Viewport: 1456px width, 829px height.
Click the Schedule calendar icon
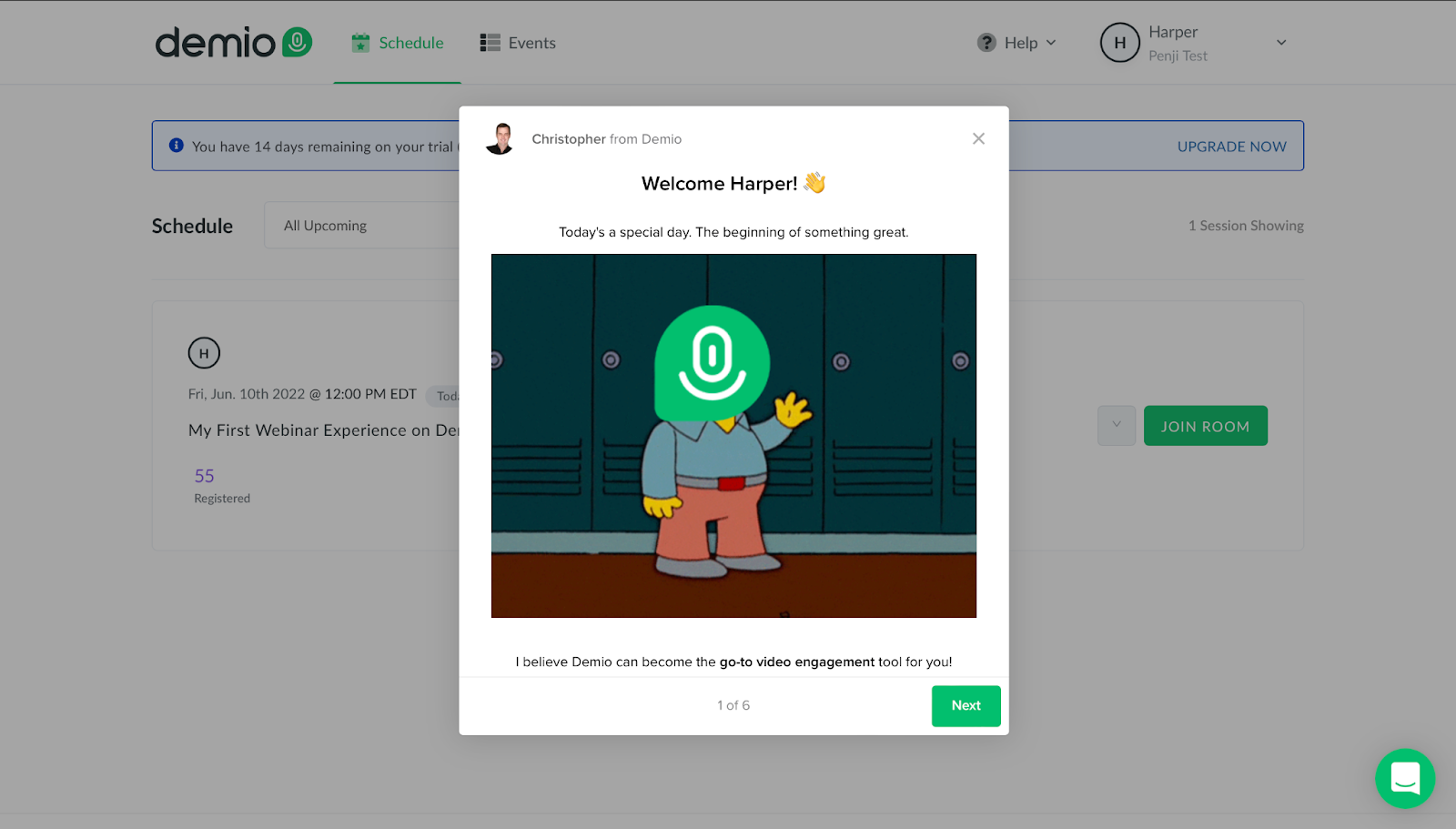[361, 43]
